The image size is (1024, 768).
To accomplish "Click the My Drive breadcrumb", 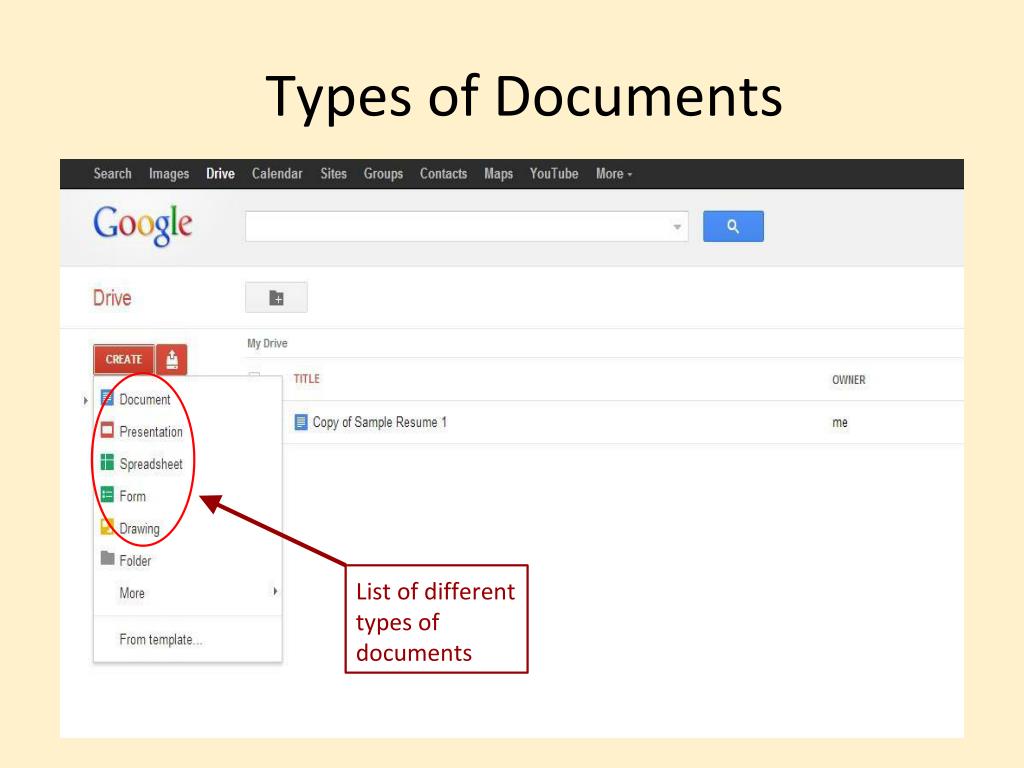I will click(x=267, y=343).
